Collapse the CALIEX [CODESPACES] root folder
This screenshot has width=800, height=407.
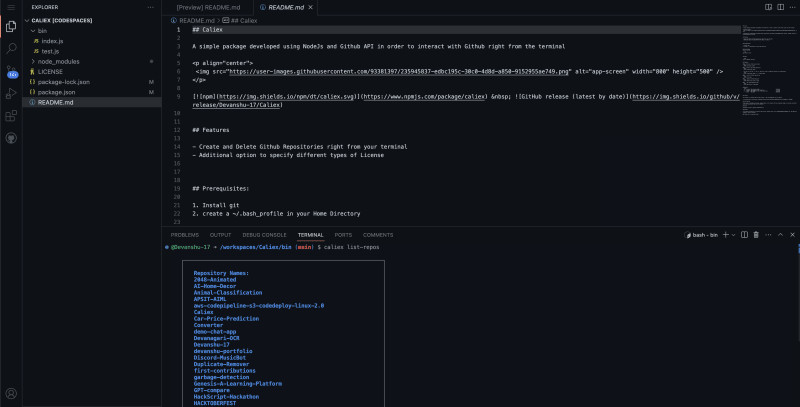coord(92,20)
